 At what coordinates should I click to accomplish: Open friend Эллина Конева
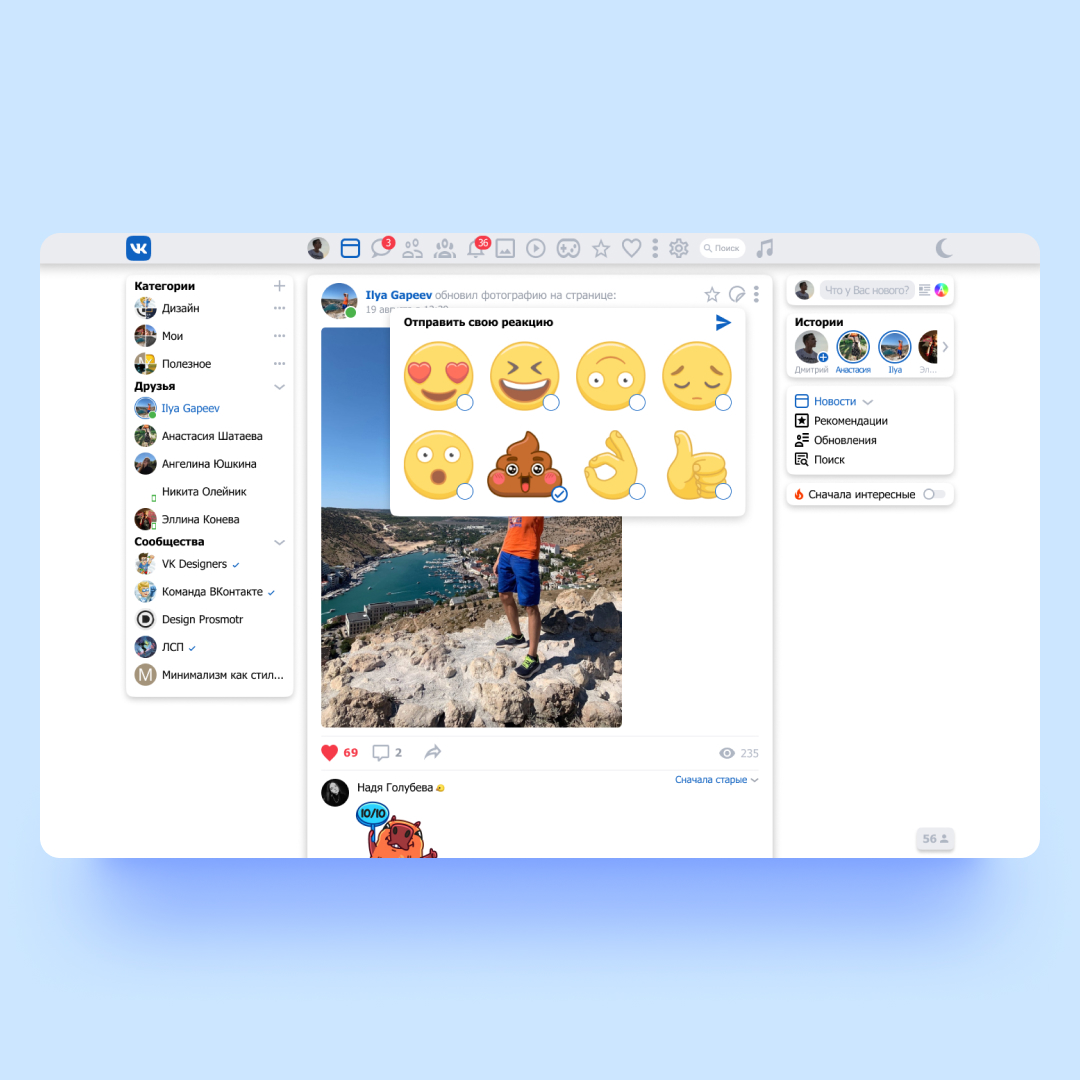(x=187, y=519)
